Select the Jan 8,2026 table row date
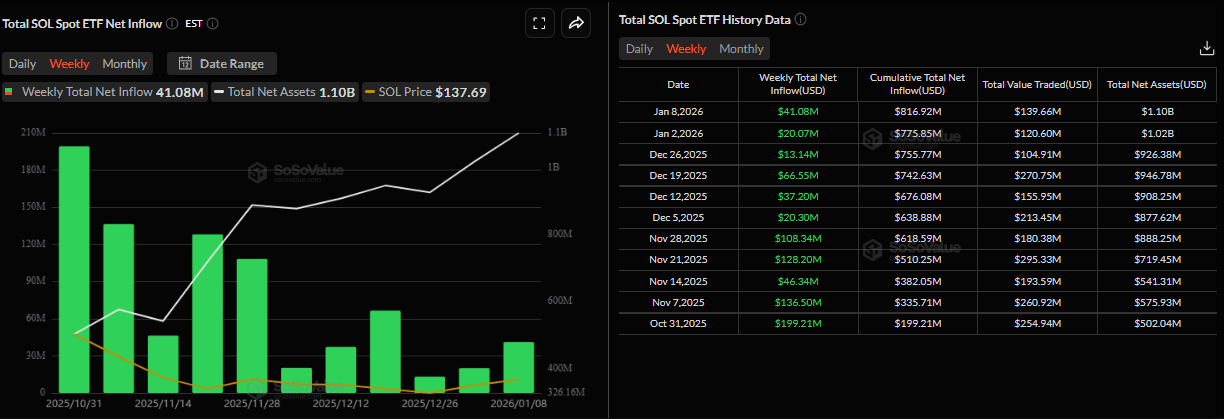1224x419 pixels. pyautogui.click(x=678, y=112)
